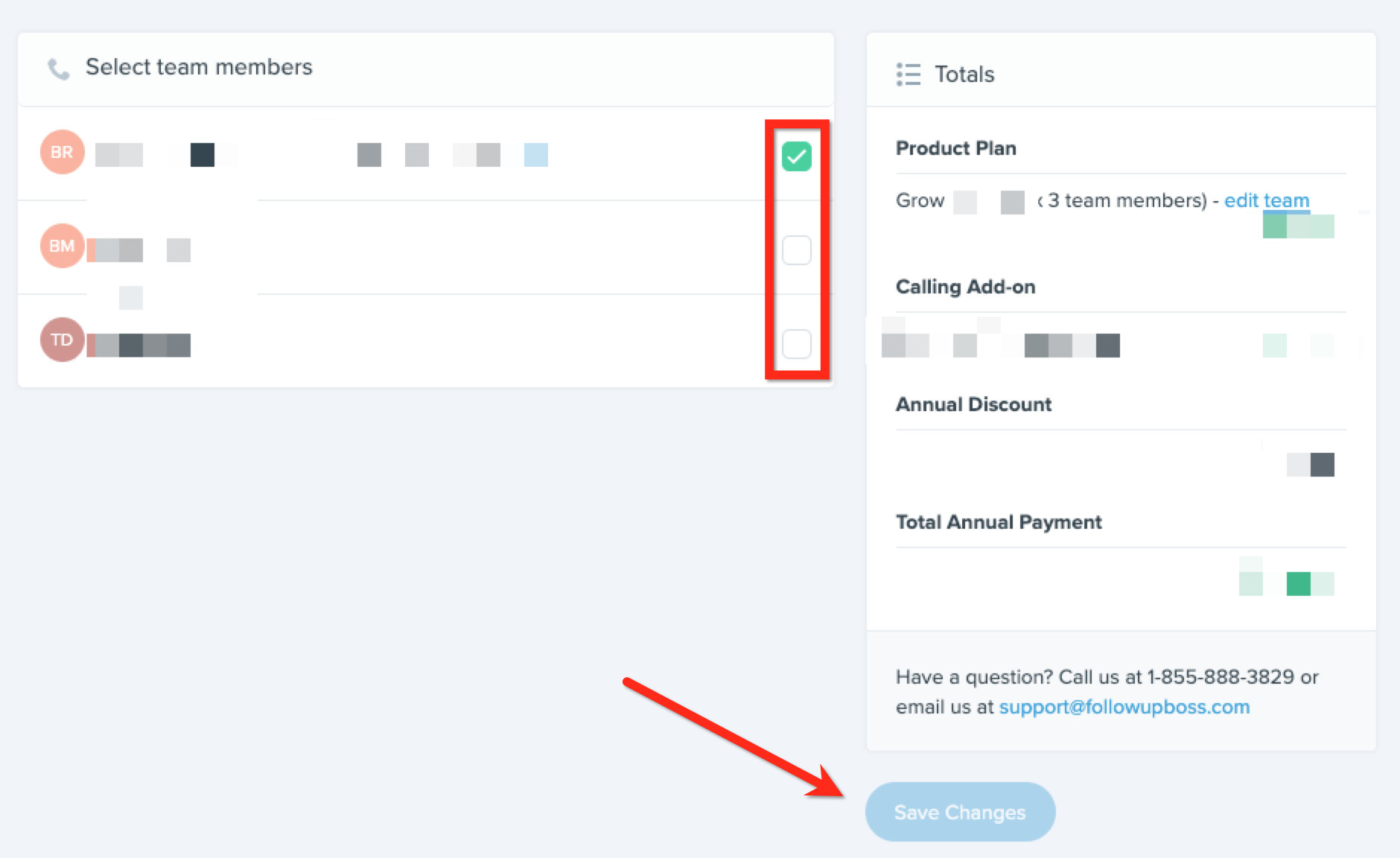This screenshot has height=858, width=1400.
Task: Click the Product Plan section label
Action: click(x=956, y=148)
